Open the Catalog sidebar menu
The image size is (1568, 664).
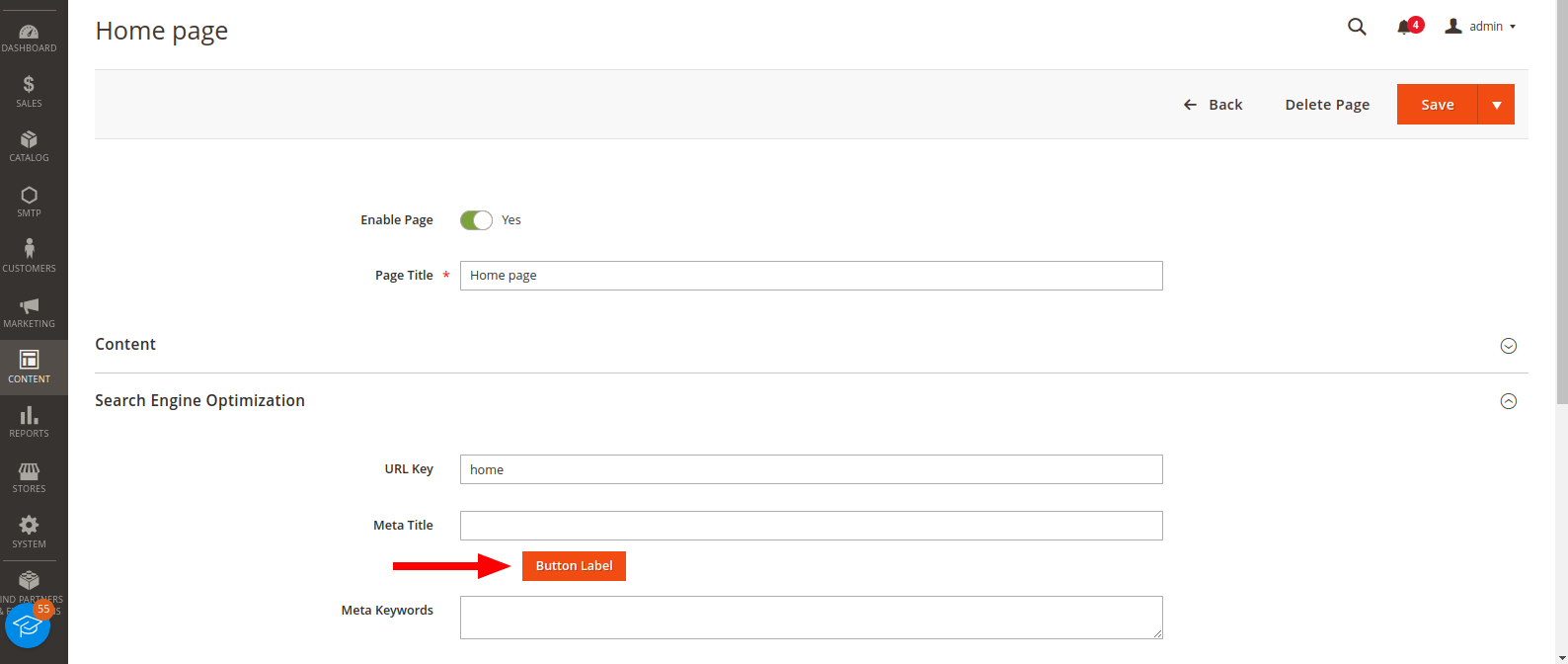tap(30, 146)
